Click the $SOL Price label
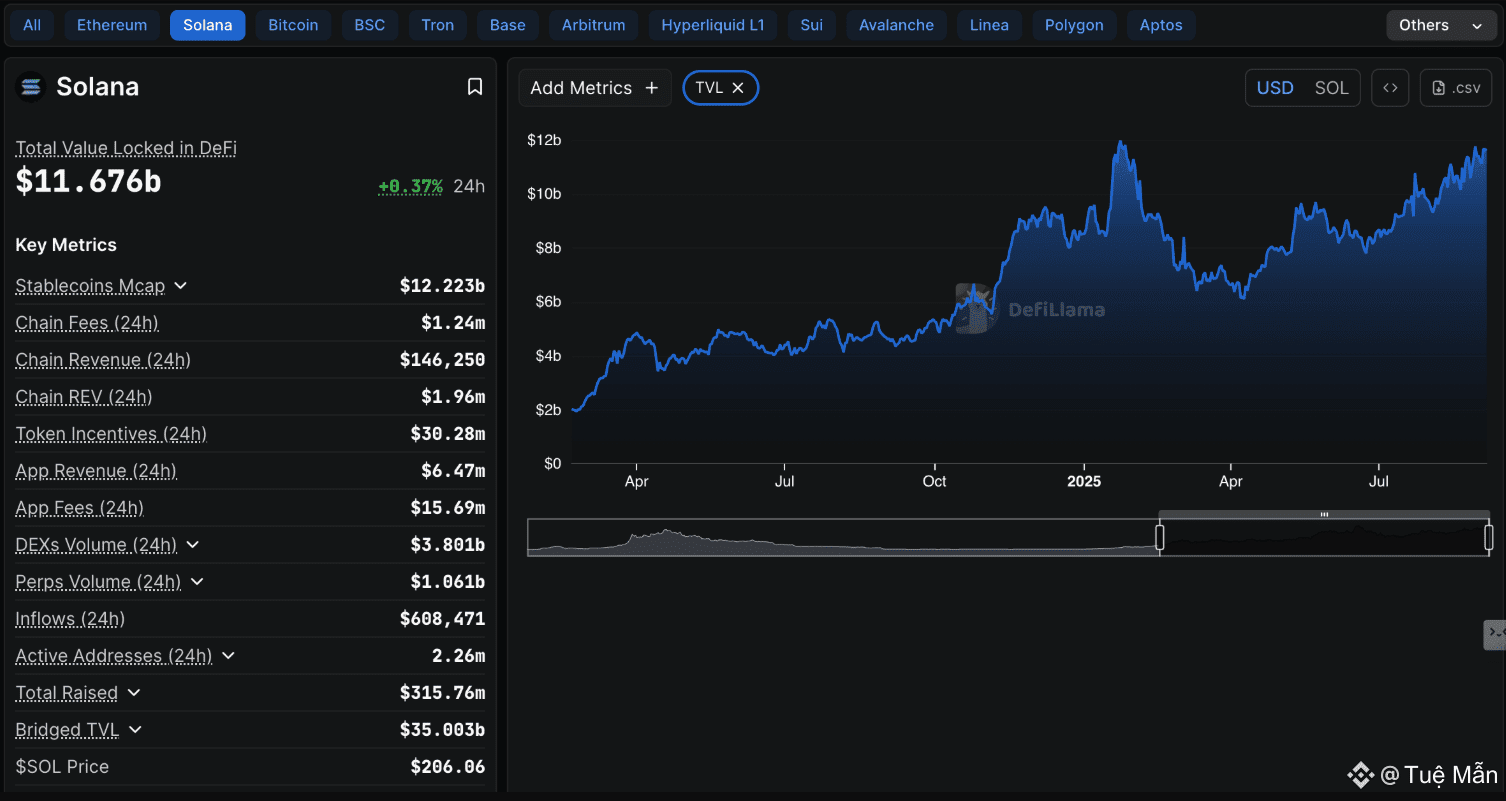The height and width of the screenshot is (801, 1506). (x=62, y=767)
